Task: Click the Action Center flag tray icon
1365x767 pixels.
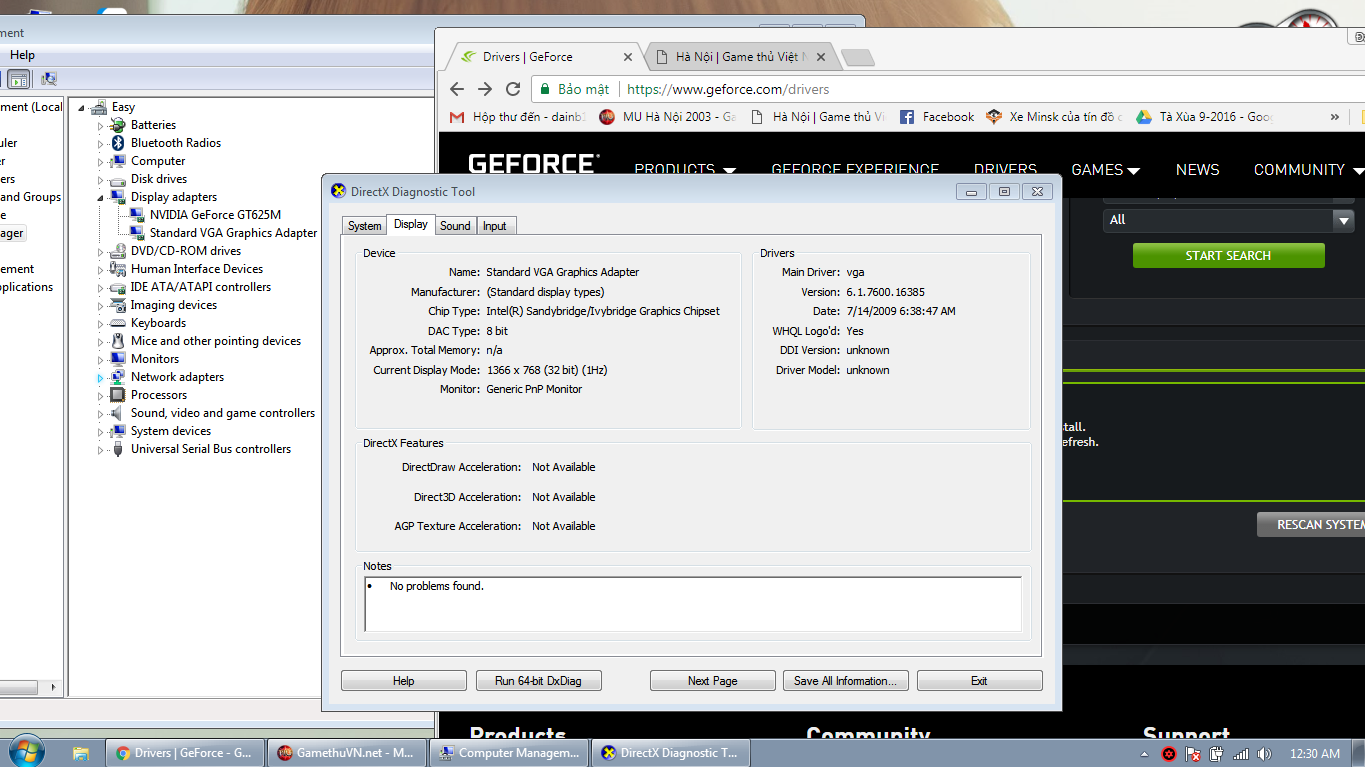Action: coord(1193,754)
